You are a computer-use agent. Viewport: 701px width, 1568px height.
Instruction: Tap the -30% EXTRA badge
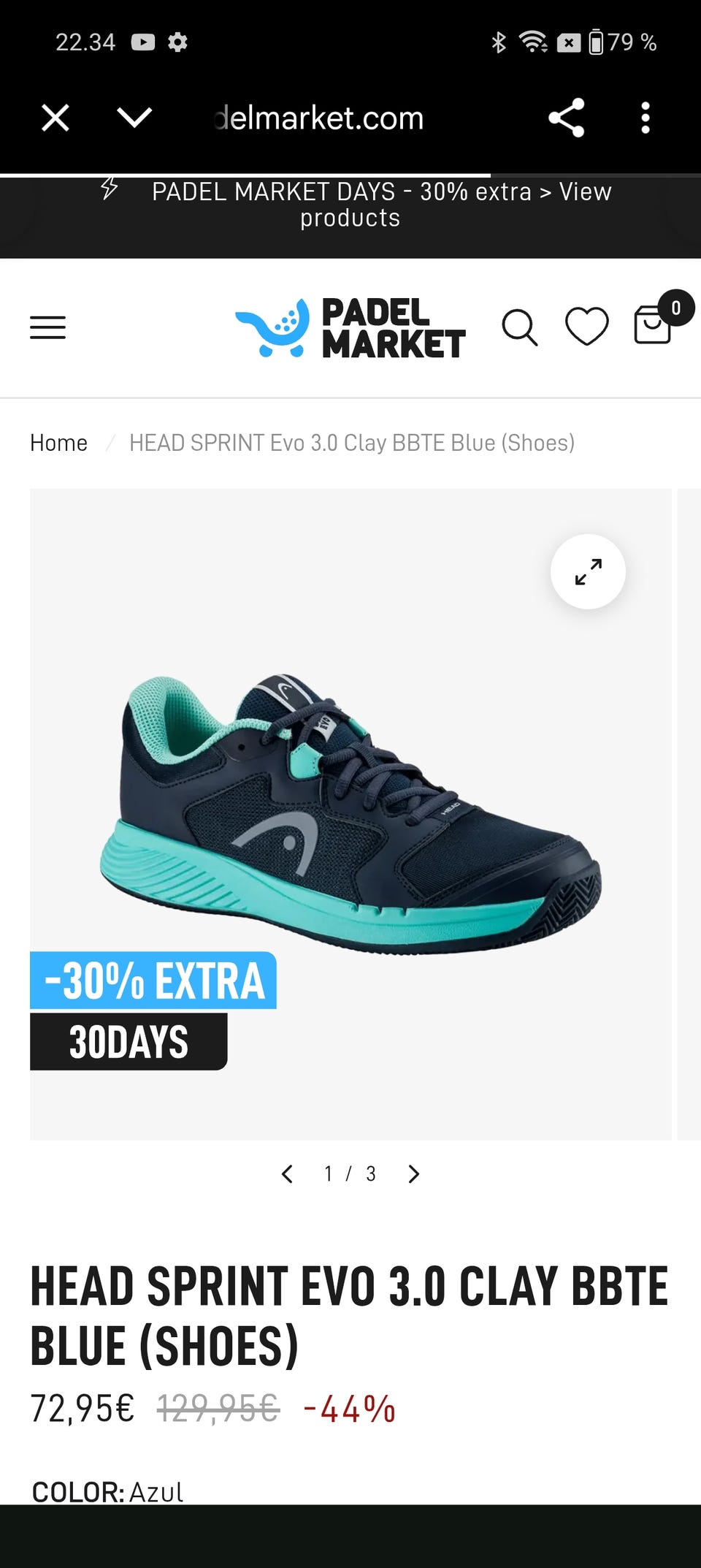(153, 980)
